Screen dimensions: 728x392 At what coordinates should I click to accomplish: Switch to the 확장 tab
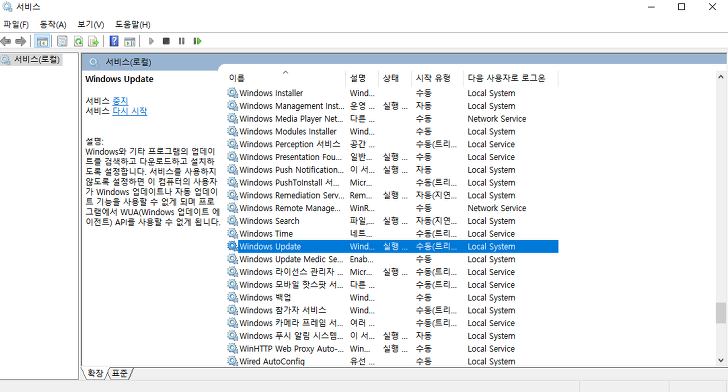[95, 373]
